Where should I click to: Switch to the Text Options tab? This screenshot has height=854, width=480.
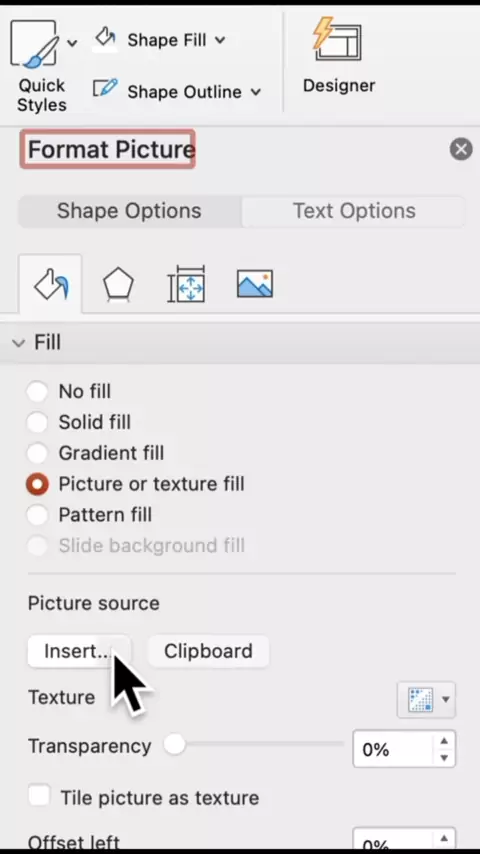pos(354,211)
